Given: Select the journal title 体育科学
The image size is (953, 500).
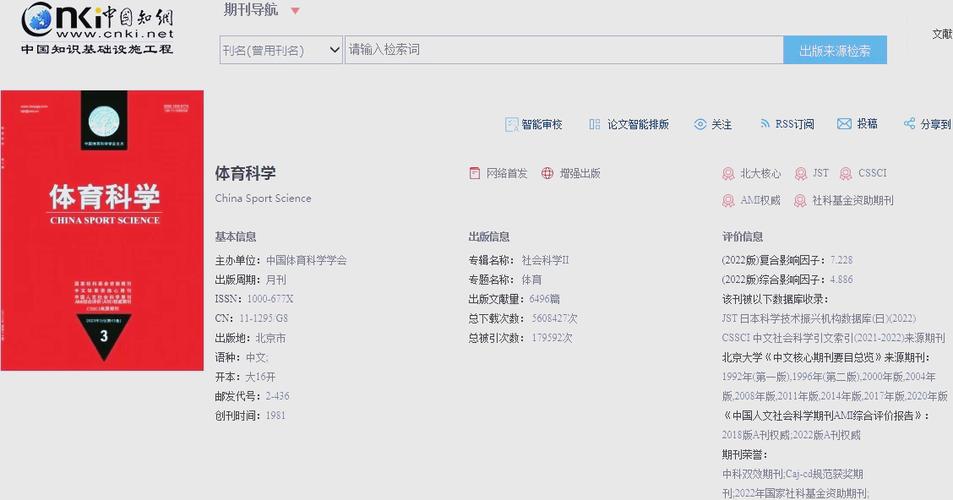Looking at the screenshot, I should [x=245, y=173].
